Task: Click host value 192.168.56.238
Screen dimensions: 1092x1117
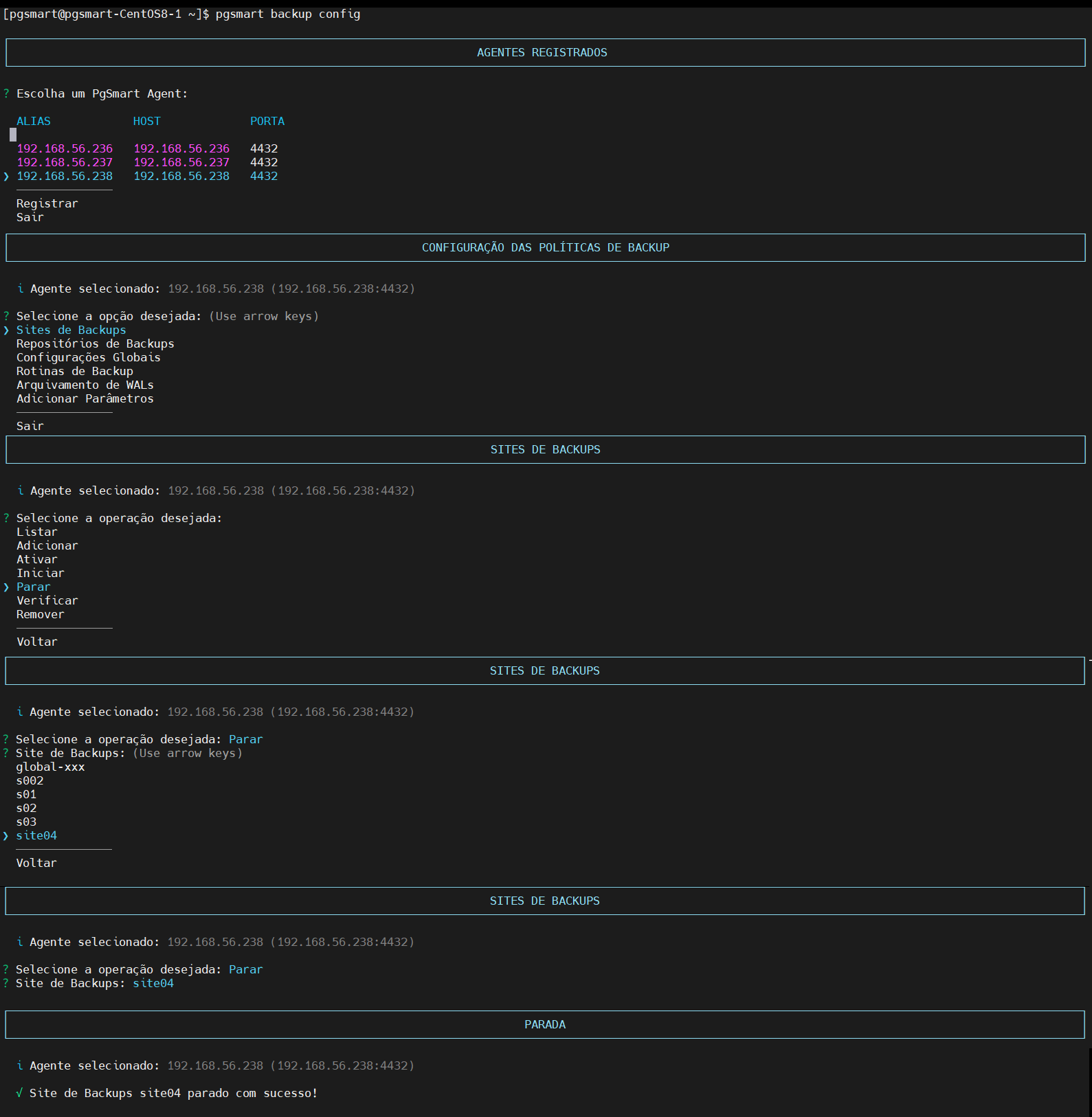Action: 181,176
